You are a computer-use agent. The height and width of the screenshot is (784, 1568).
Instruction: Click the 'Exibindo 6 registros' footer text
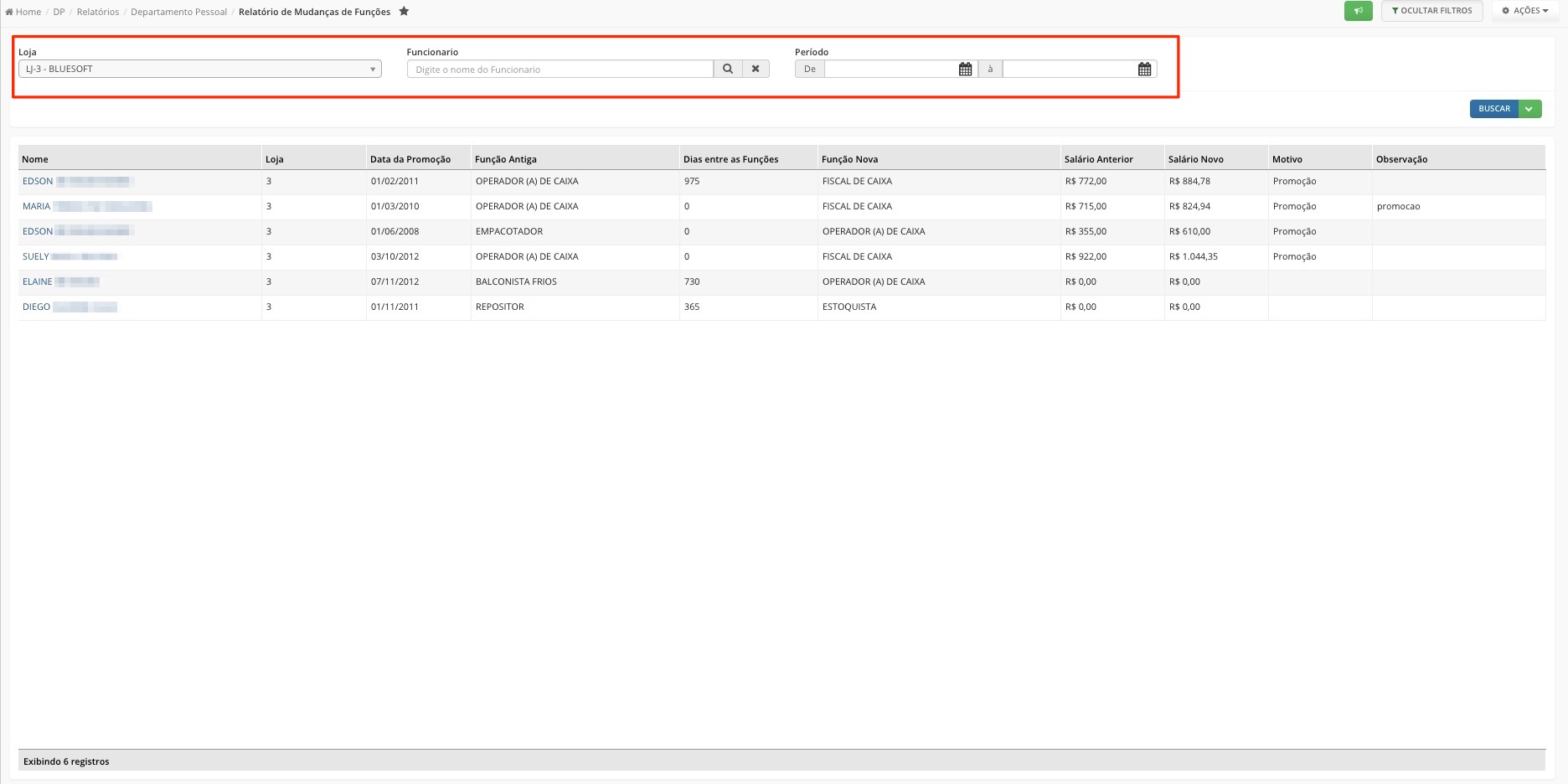tap(66, 761)
